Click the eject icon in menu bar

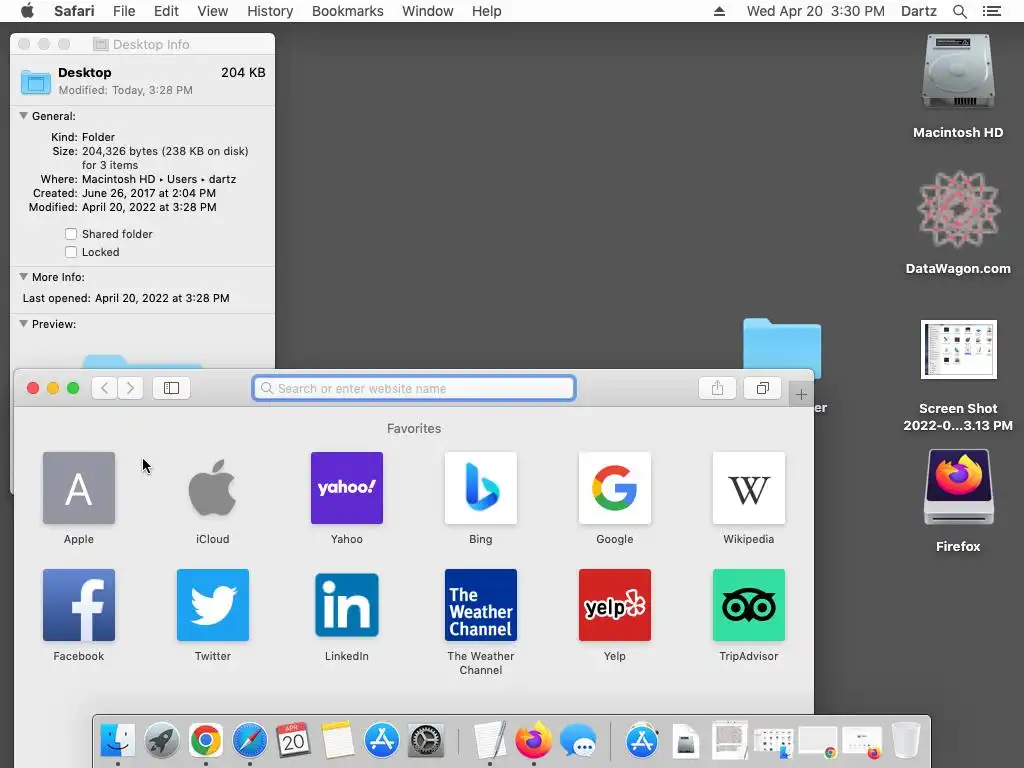(719, 11)
